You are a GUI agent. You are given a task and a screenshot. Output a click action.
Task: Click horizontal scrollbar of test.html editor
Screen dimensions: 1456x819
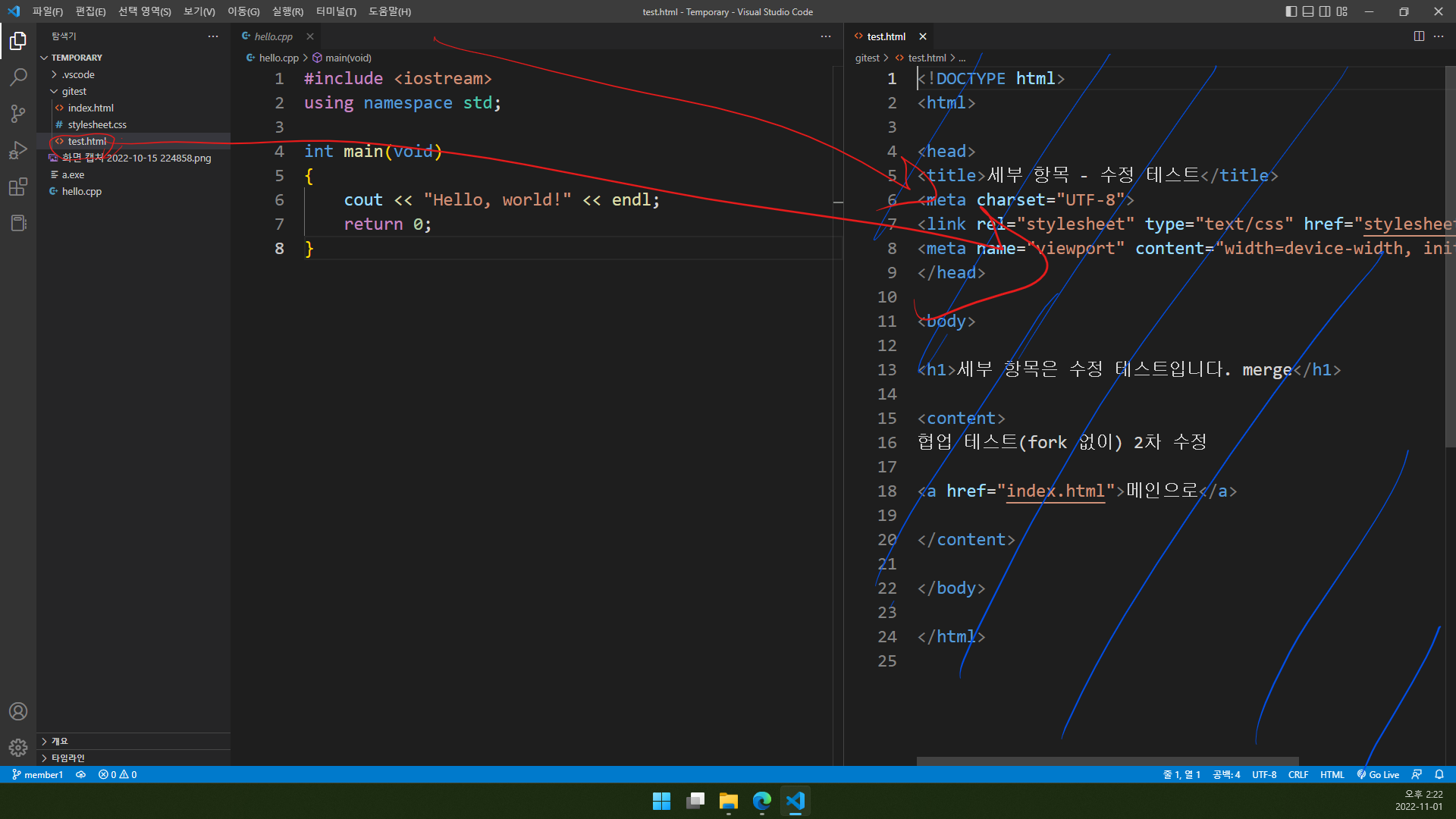(1107, 761)
